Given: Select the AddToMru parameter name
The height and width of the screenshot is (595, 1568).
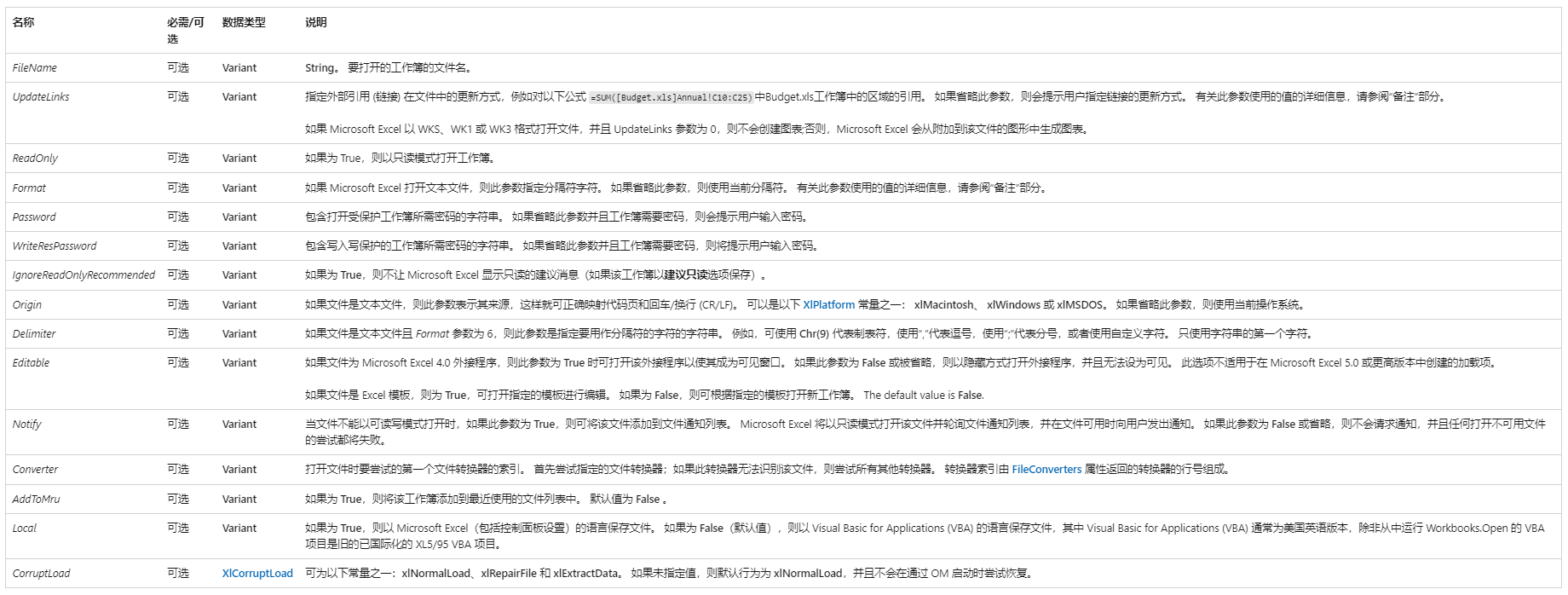Looking at the screenshot, I should pyautogui.click(x=36, y=500).
